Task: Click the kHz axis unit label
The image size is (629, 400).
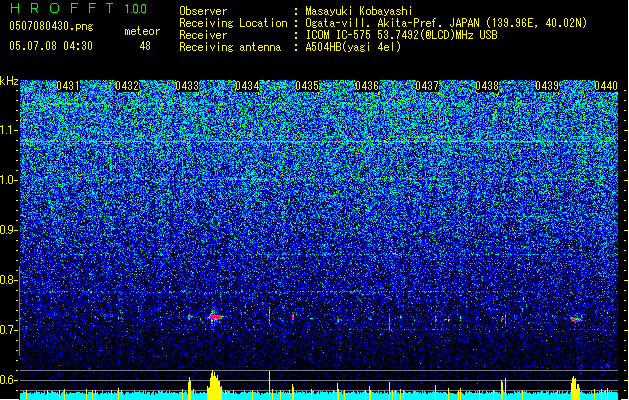Action: (x=9, y=81)
